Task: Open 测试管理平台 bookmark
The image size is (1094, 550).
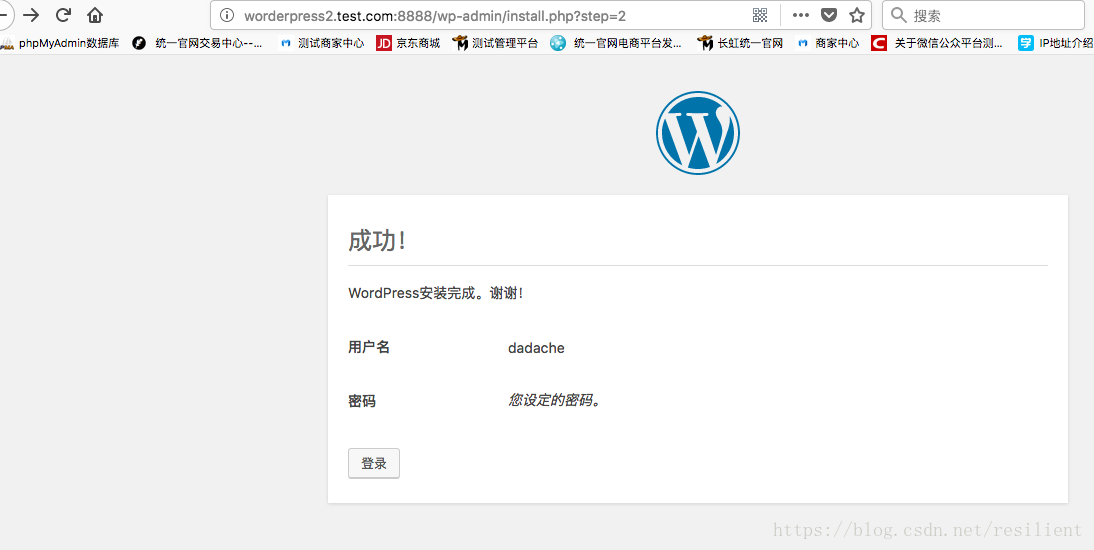Action: (x=495, y=43)
